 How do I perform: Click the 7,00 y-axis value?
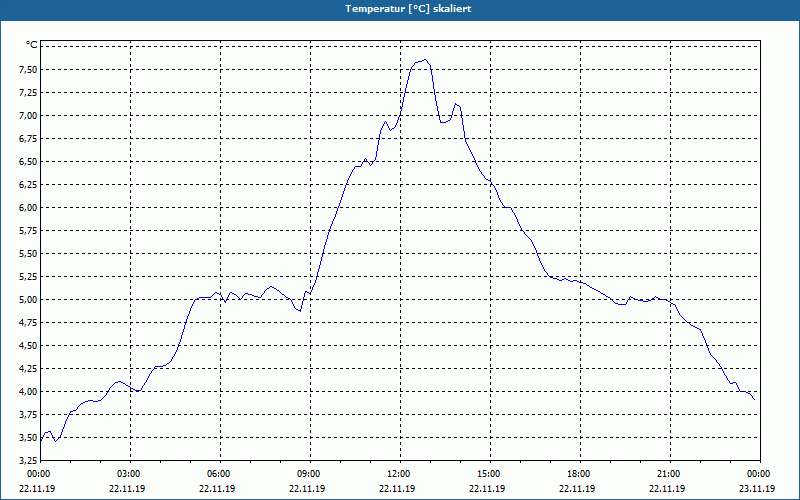28,115
